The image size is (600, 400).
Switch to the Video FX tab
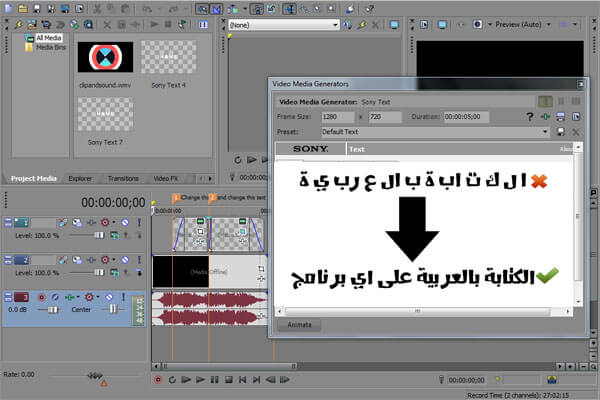(x=166, y=178)
